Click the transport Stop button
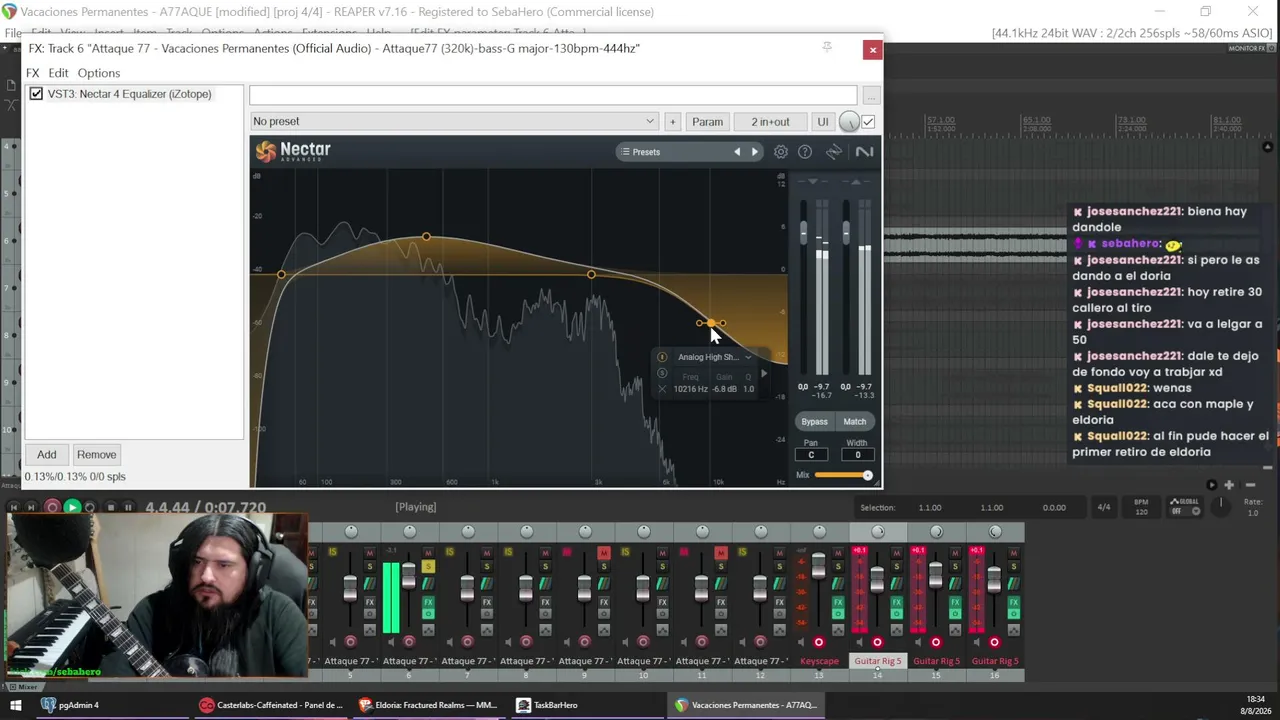Image resolution: width=1280 pixels, height=720 pixels. 110,507
